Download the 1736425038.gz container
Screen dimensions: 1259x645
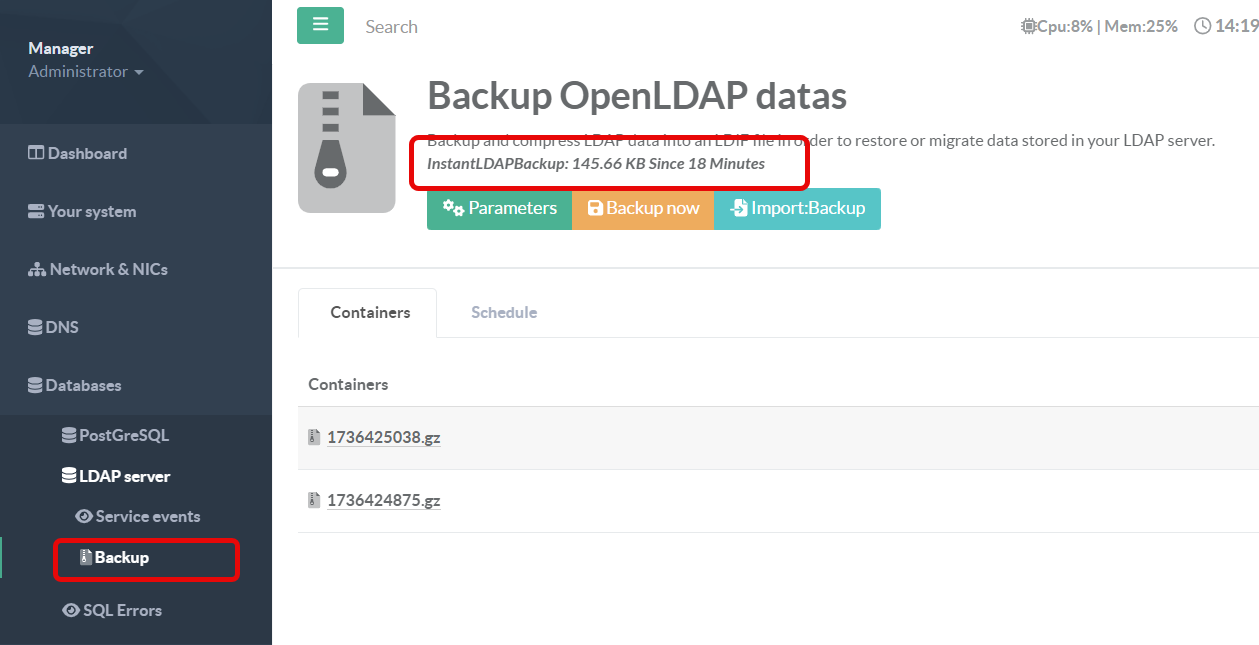(384, 437)
